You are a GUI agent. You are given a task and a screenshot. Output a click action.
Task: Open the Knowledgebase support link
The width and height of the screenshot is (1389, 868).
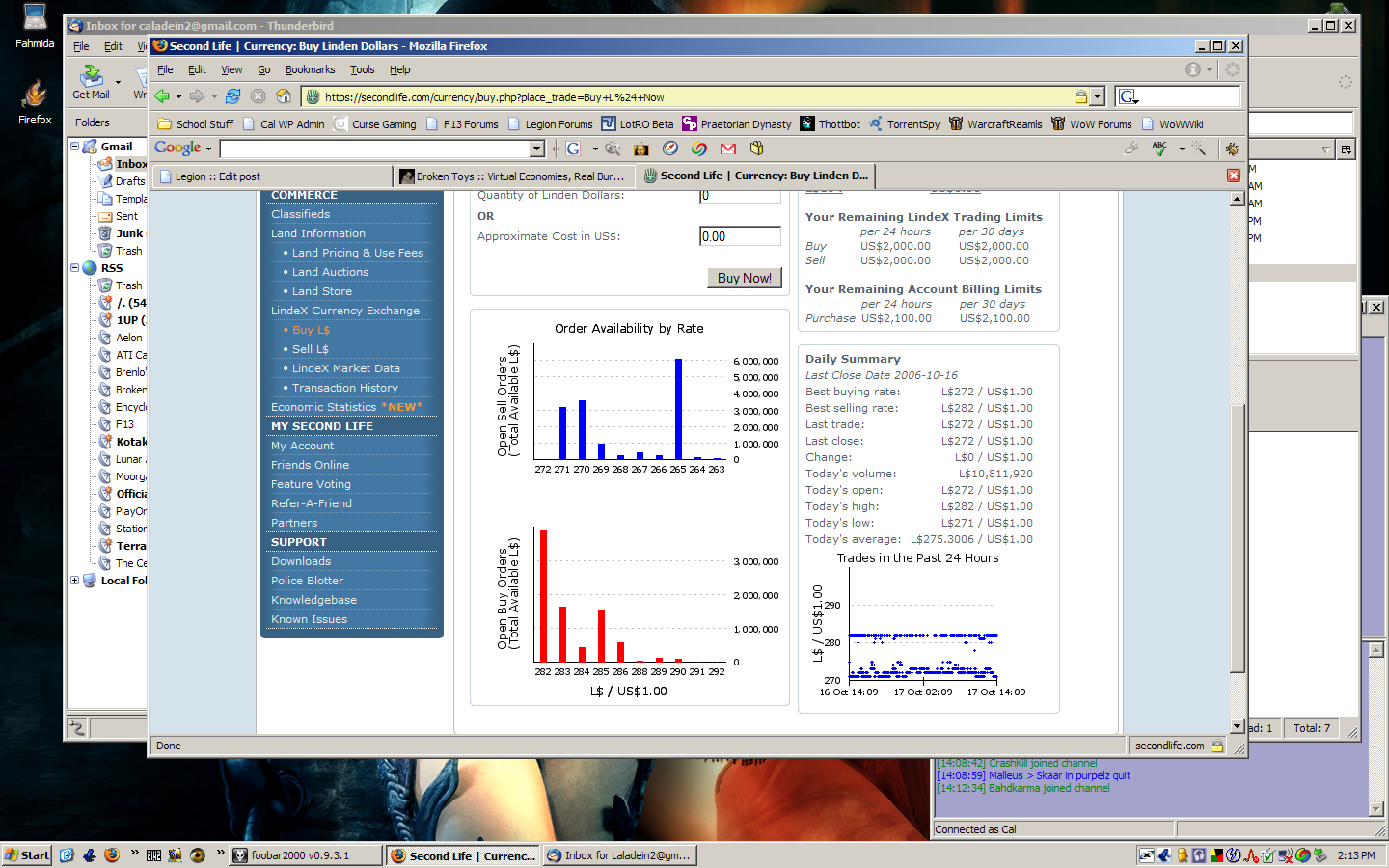click(x=313, y=600)
